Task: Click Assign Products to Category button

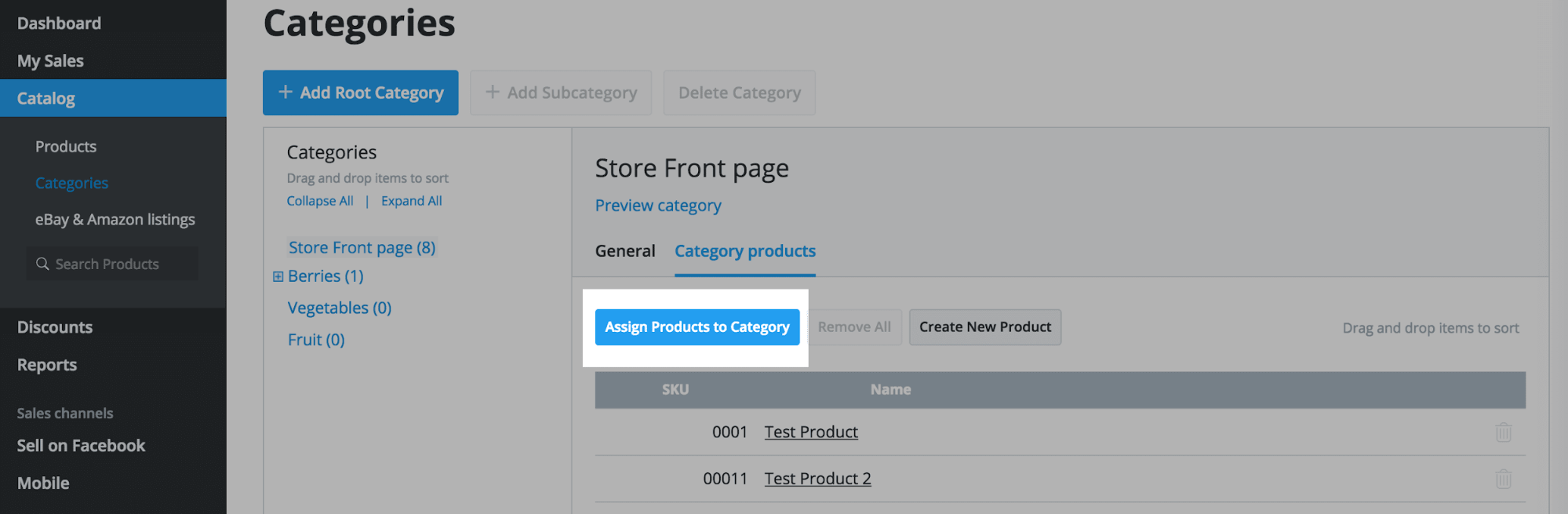Action: pos(697,327)
